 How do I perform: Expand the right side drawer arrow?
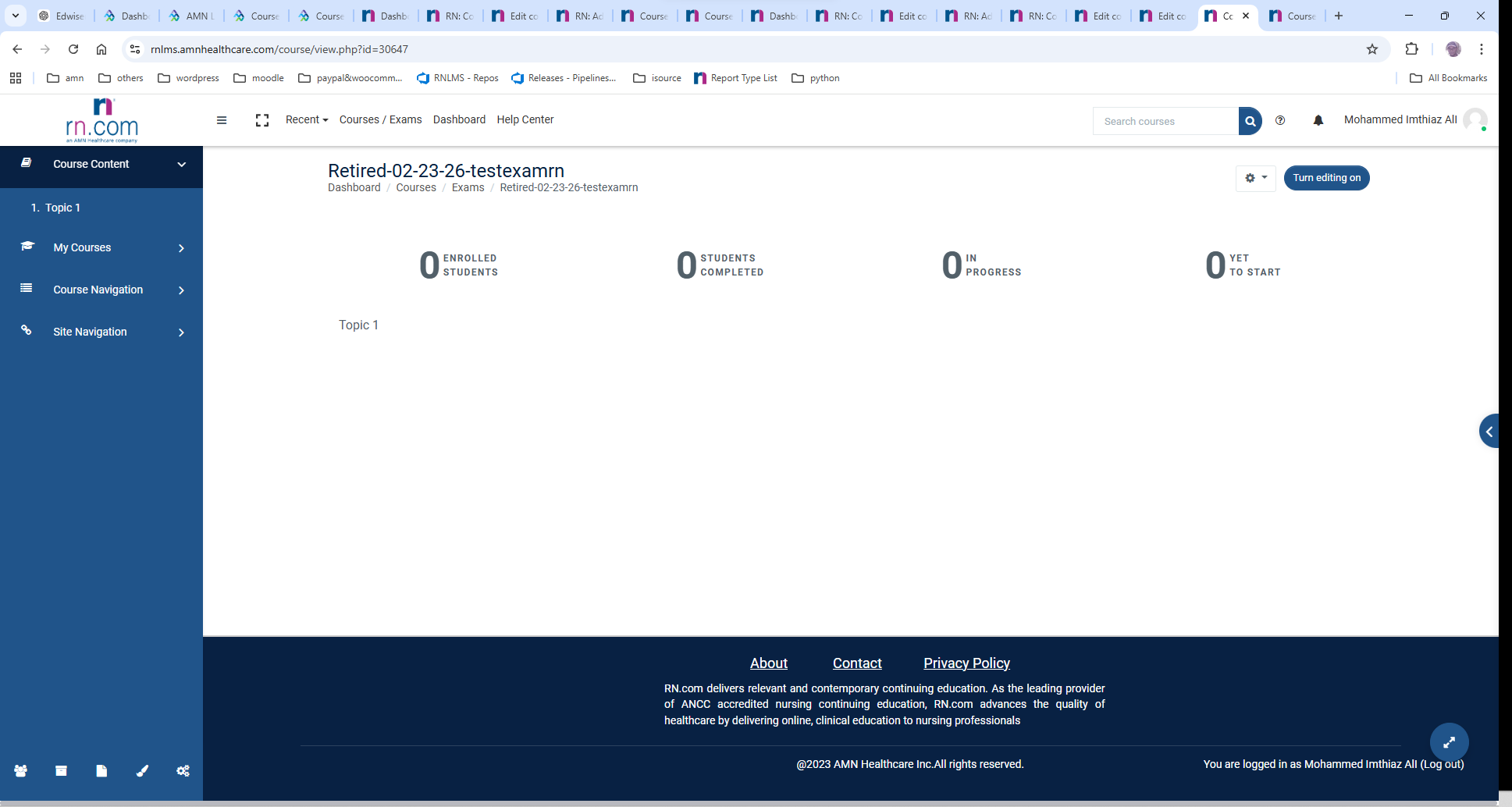[1489, 431]
